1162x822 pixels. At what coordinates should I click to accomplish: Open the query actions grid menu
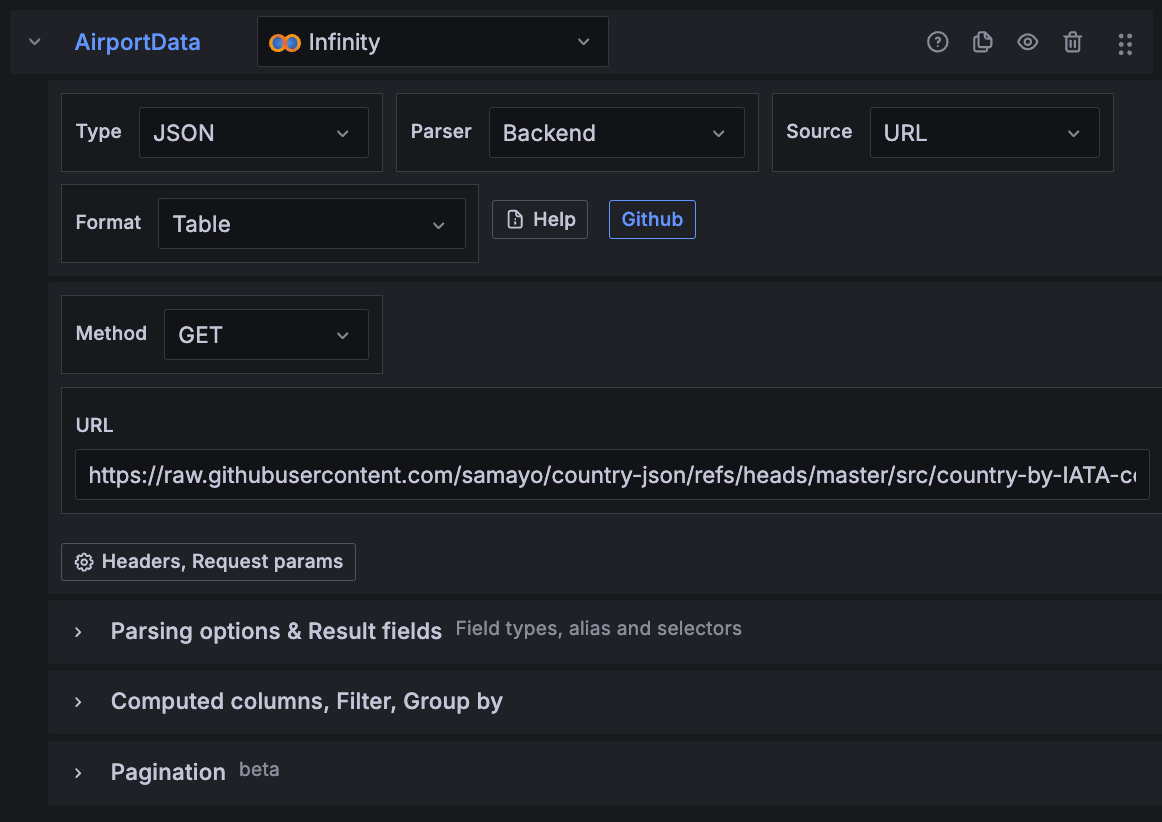coord(1125,43)
